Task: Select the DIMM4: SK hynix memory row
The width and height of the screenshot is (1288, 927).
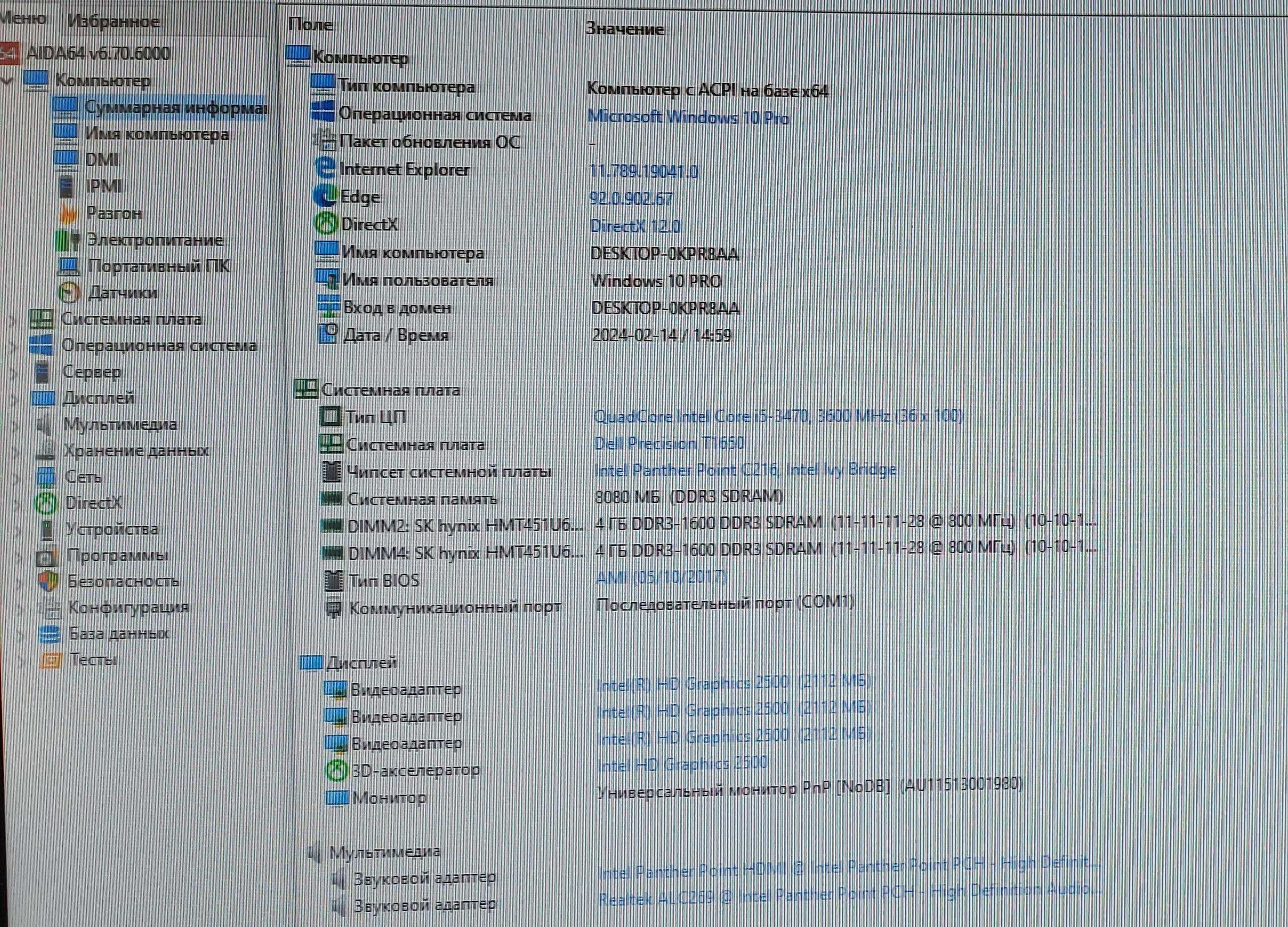Action: click(x=708, y=551)
